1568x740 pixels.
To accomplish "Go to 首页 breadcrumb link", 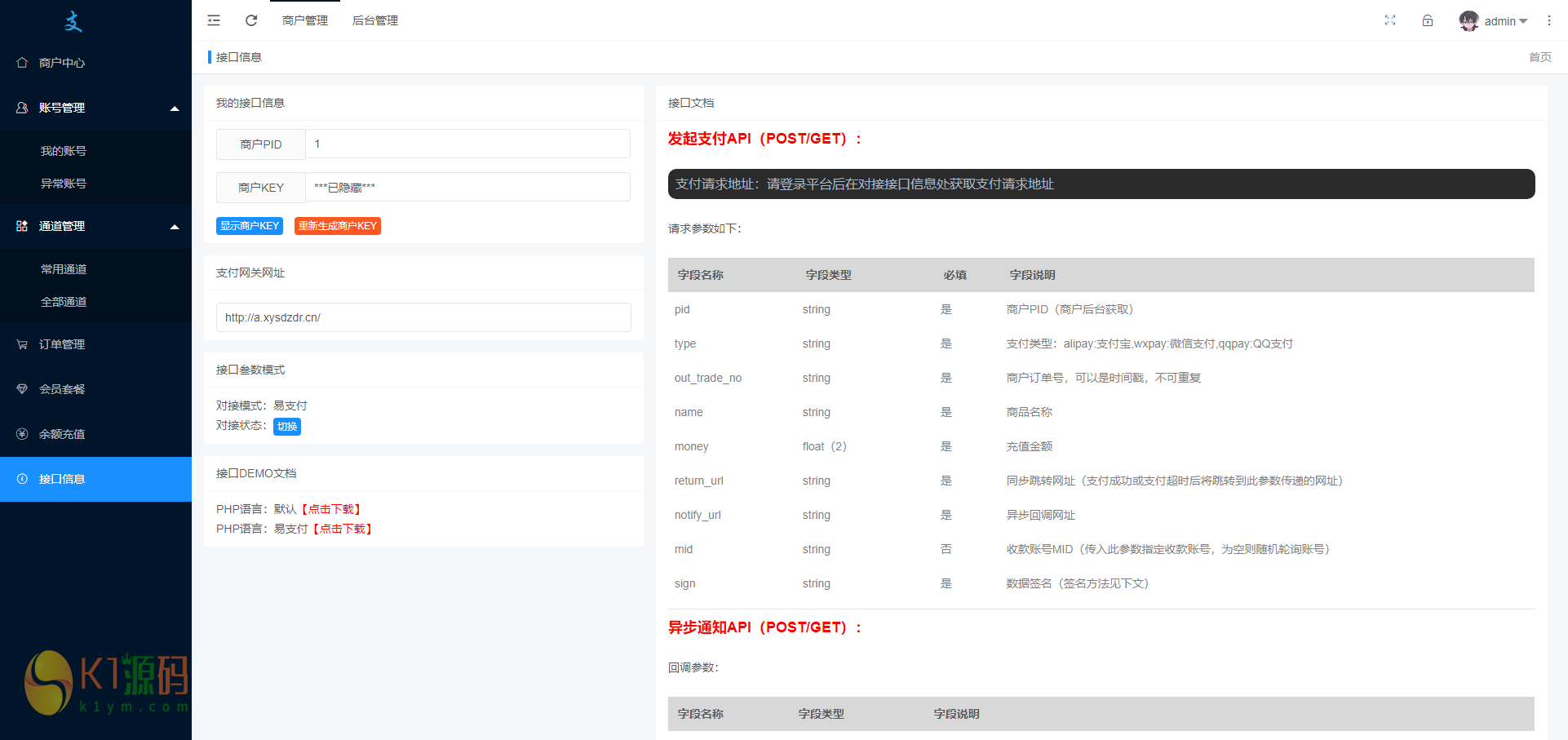I will [x=1539, y=57].
